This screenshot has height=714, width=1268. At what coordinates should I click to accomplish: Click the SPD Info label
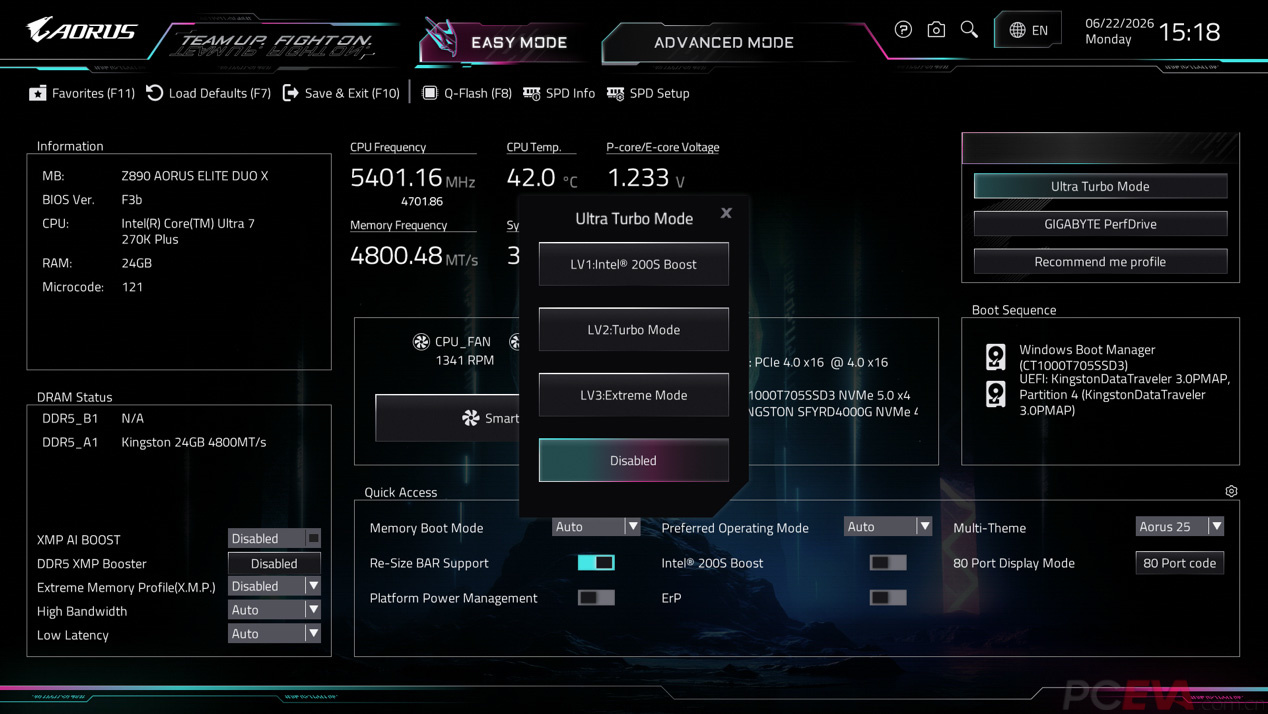tap(570, 93)
